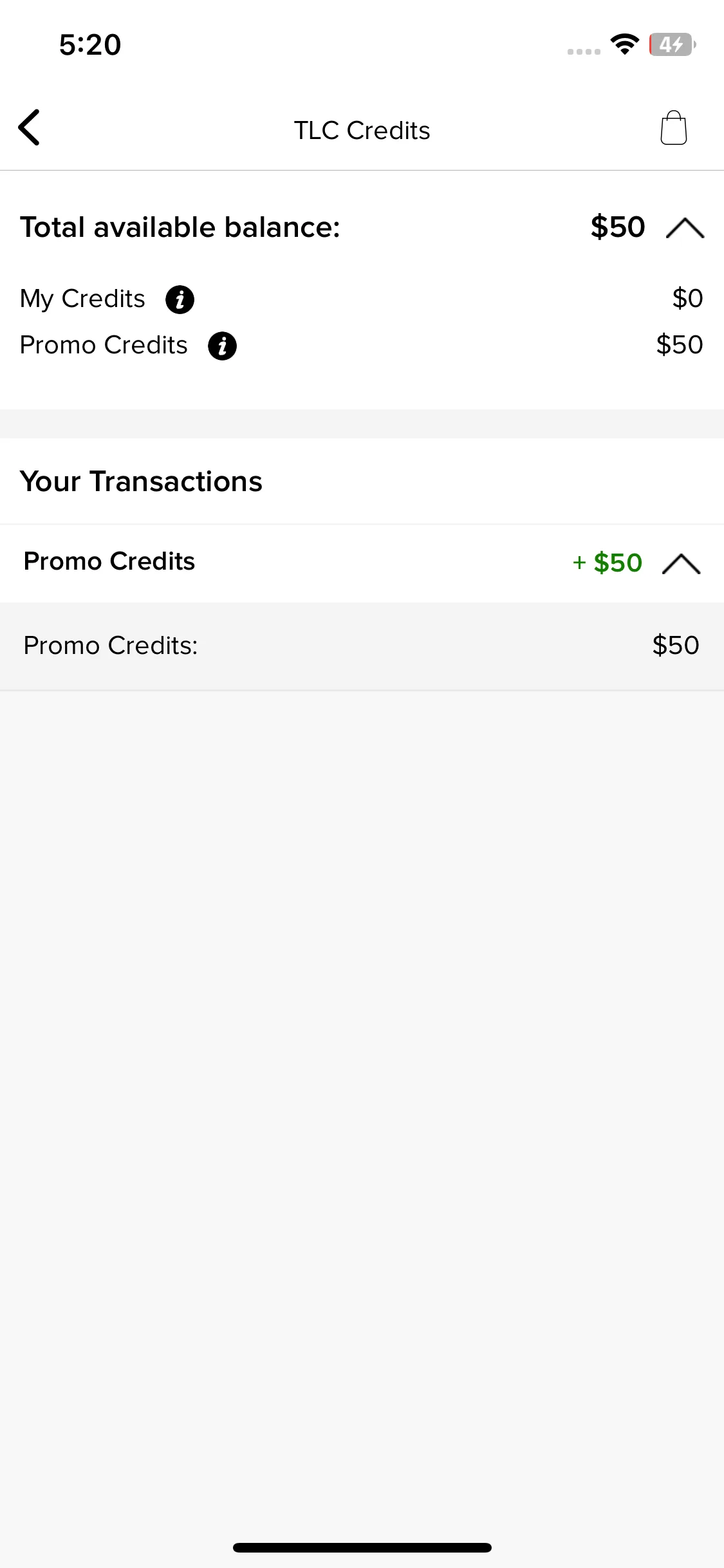
Task: Tap the Promo Credits: $50 detail row
Action: (362, 646)
